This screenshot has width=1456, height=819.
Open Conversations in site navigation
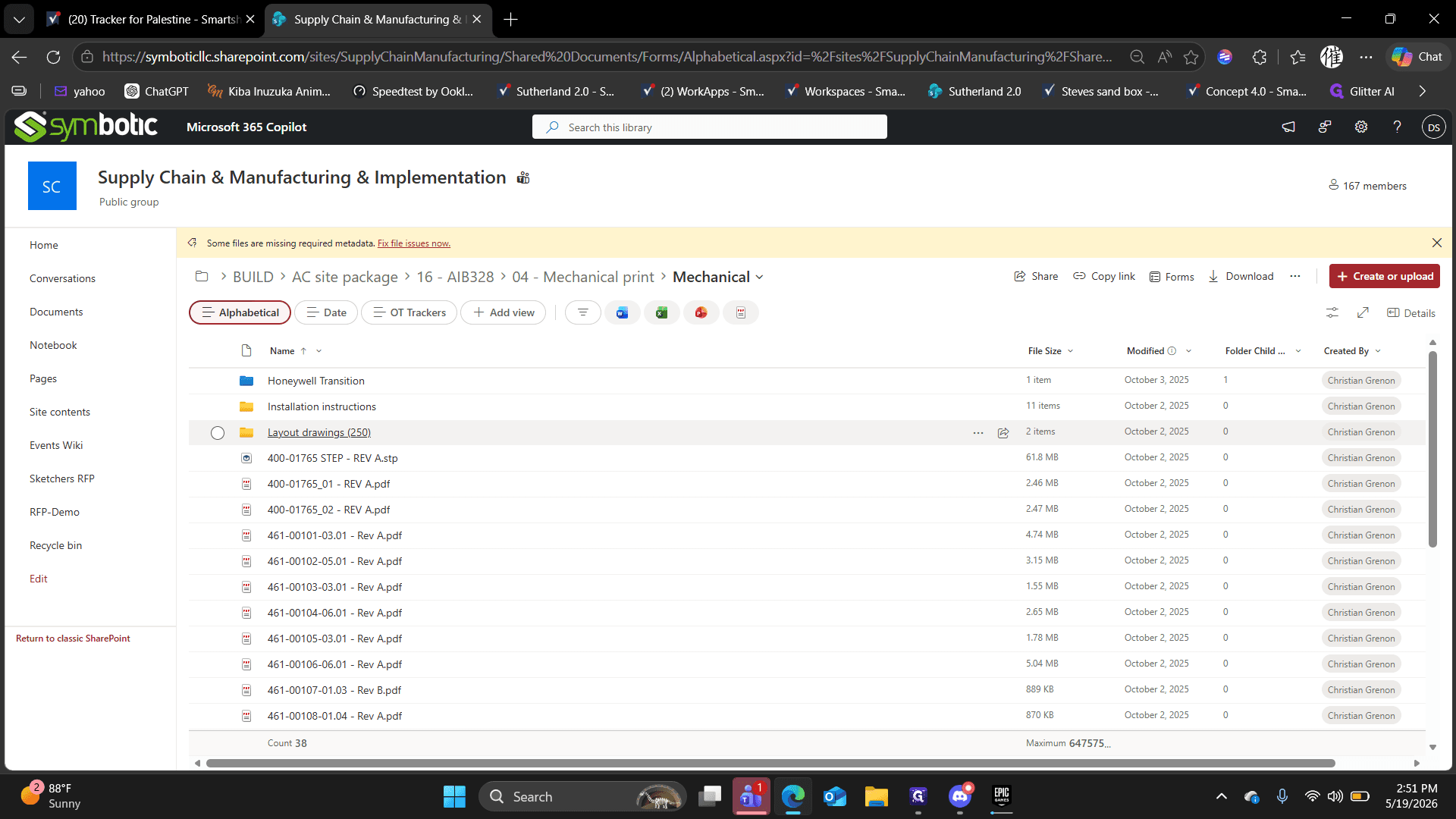[62, 278]
